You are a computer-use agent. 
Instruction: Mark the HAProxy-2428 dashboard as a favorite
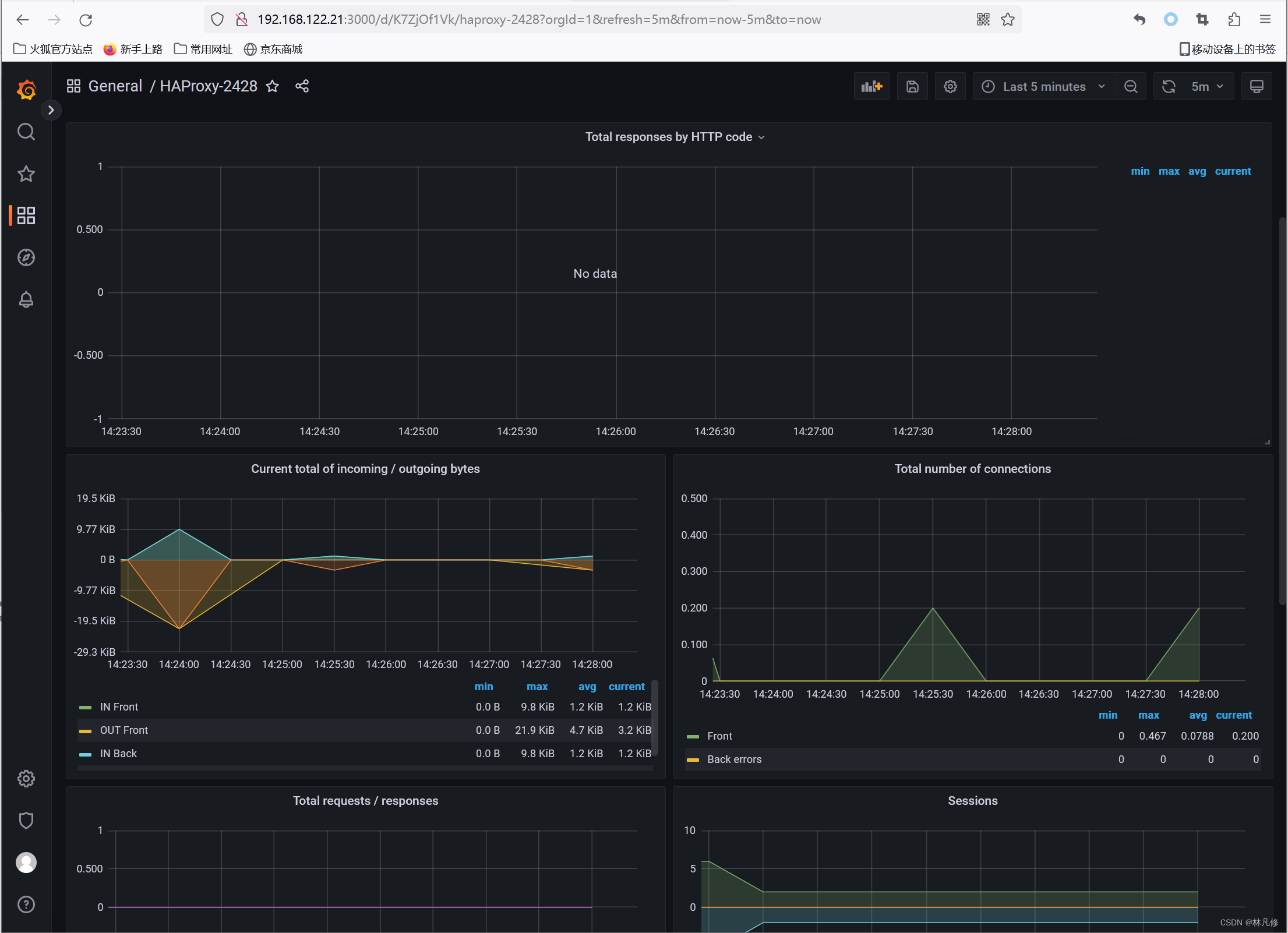272,86
